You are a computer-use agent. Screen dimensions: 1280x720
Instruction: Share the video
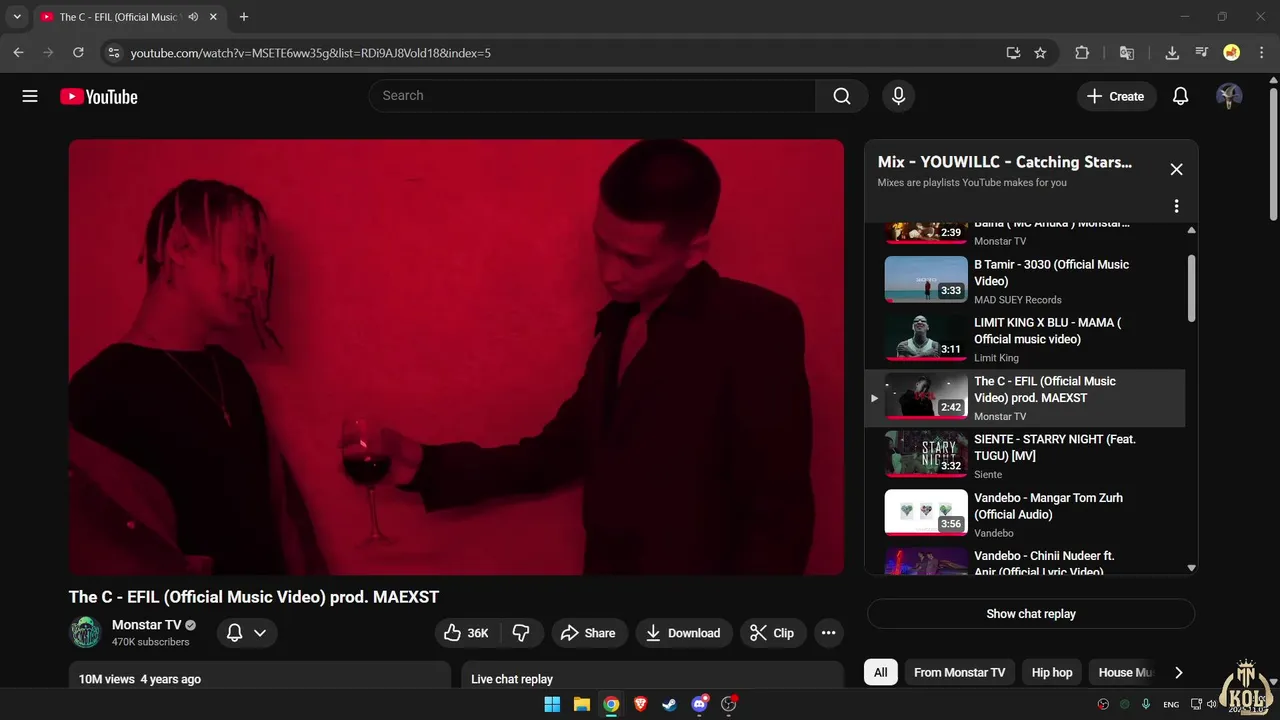588,633
